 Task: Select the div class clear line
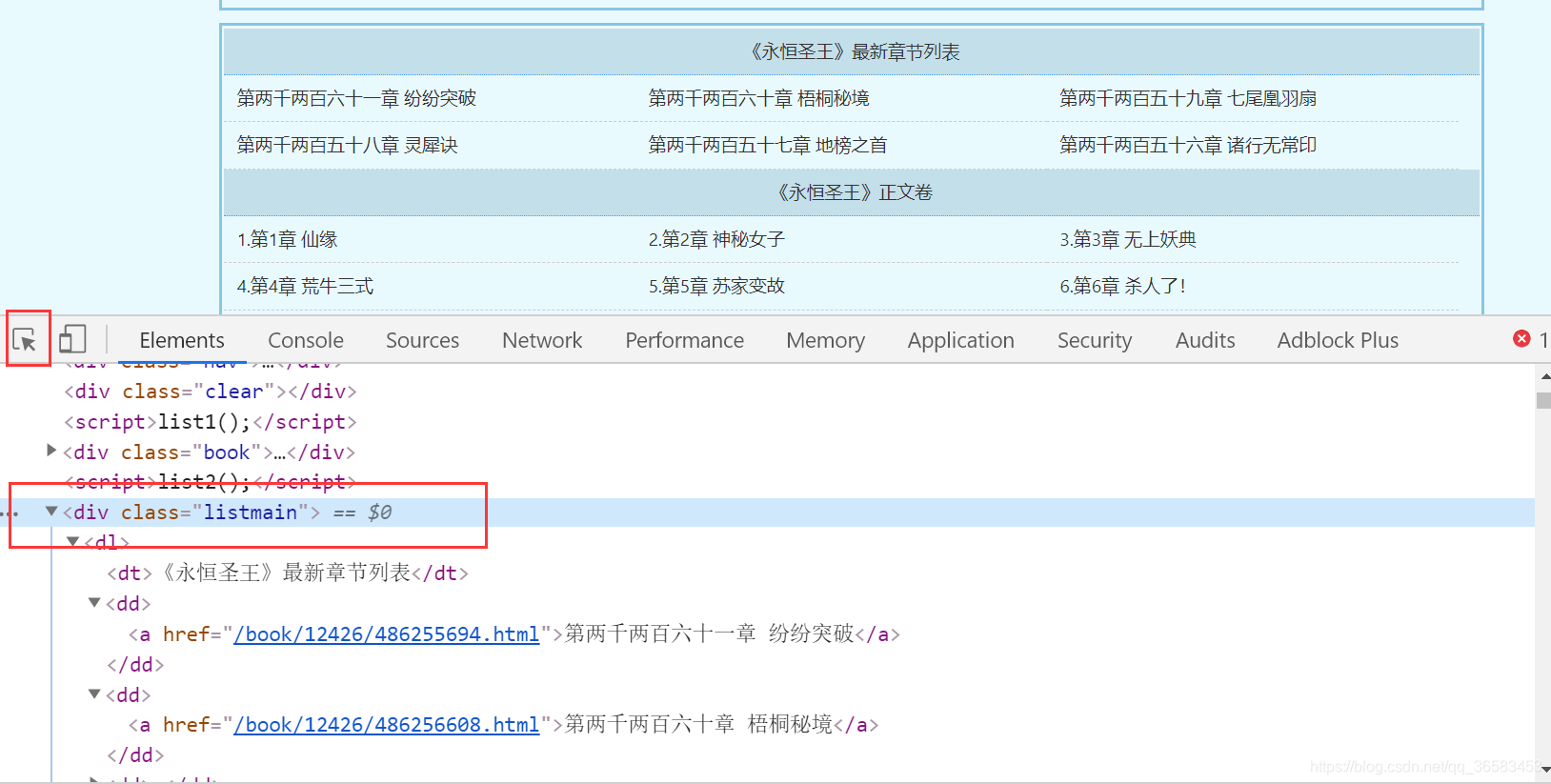pyautogui.click(x=211, y=392)
